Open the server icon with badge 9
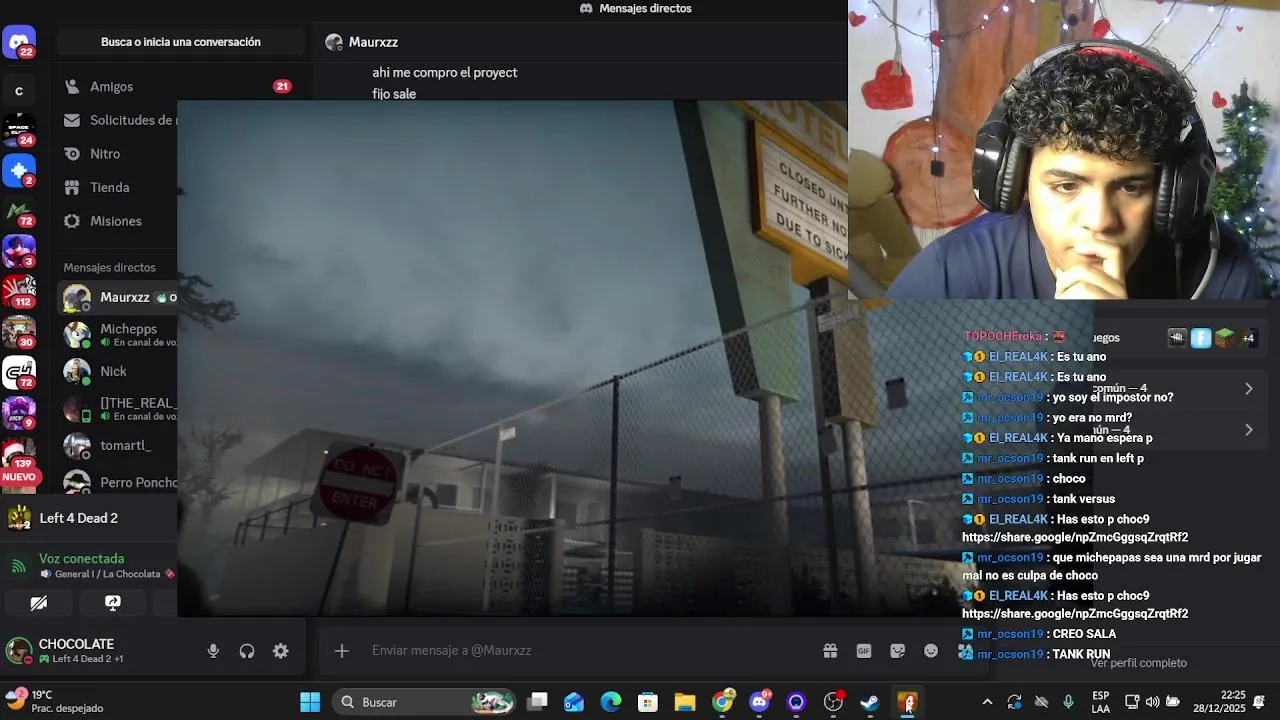The image size is (1280, 720). (19, 413)
